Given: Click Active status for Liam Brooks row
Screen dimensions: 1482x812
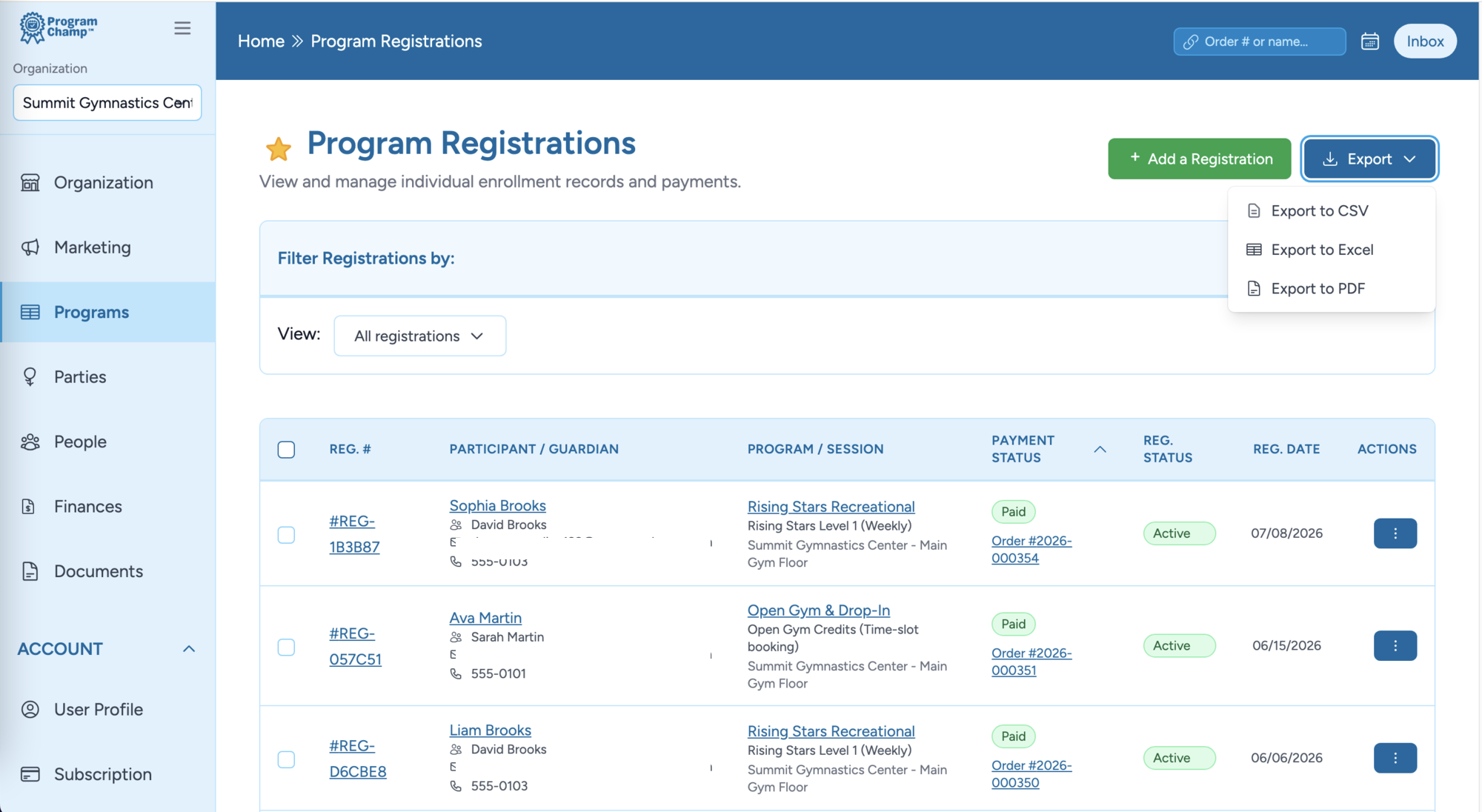Looking at the screenshot, I should pos(1179,758).
